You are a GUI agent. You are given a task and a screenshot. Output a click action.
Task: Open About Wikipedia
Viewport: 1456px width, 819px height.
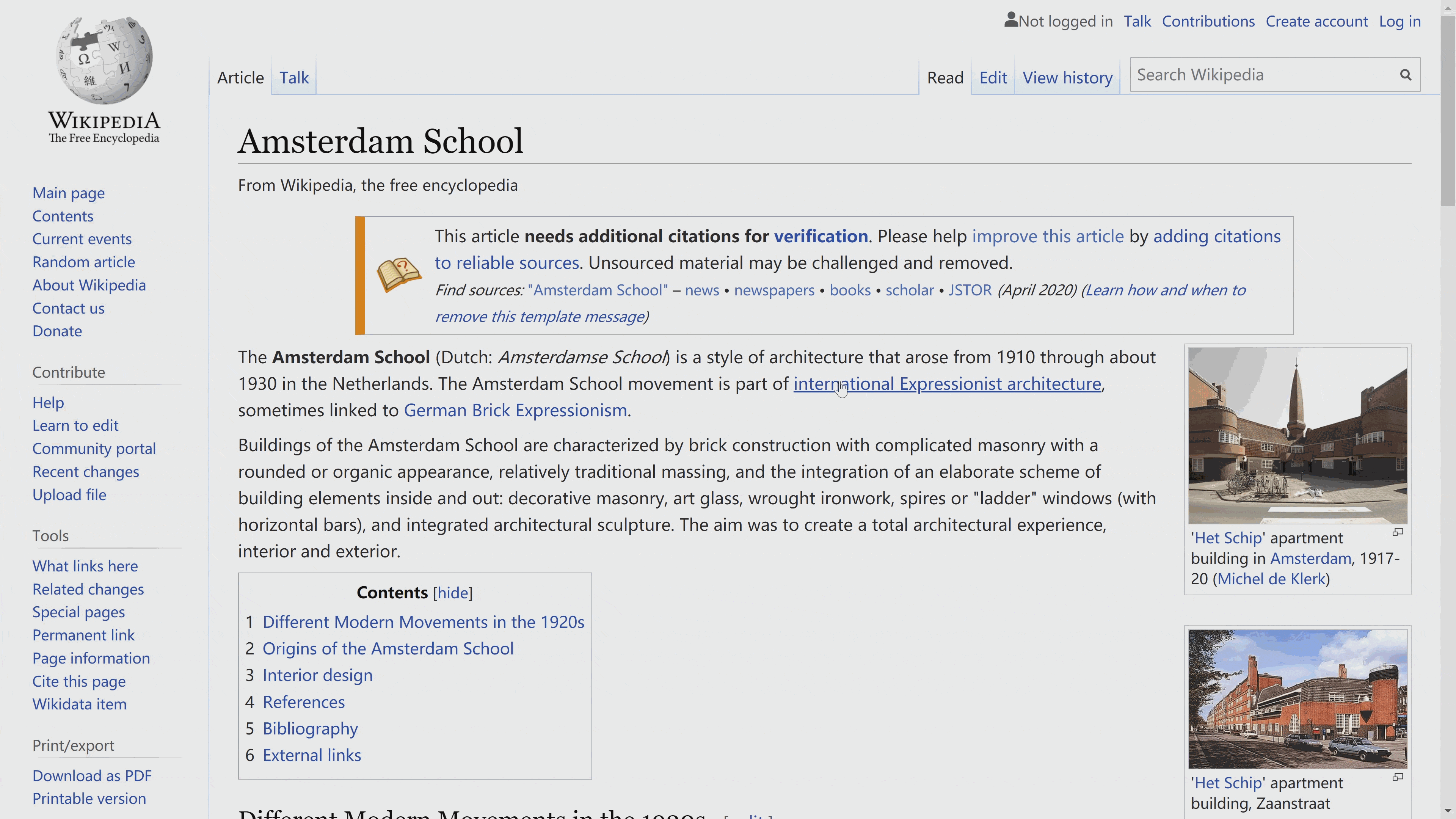[x=89, y=286]
